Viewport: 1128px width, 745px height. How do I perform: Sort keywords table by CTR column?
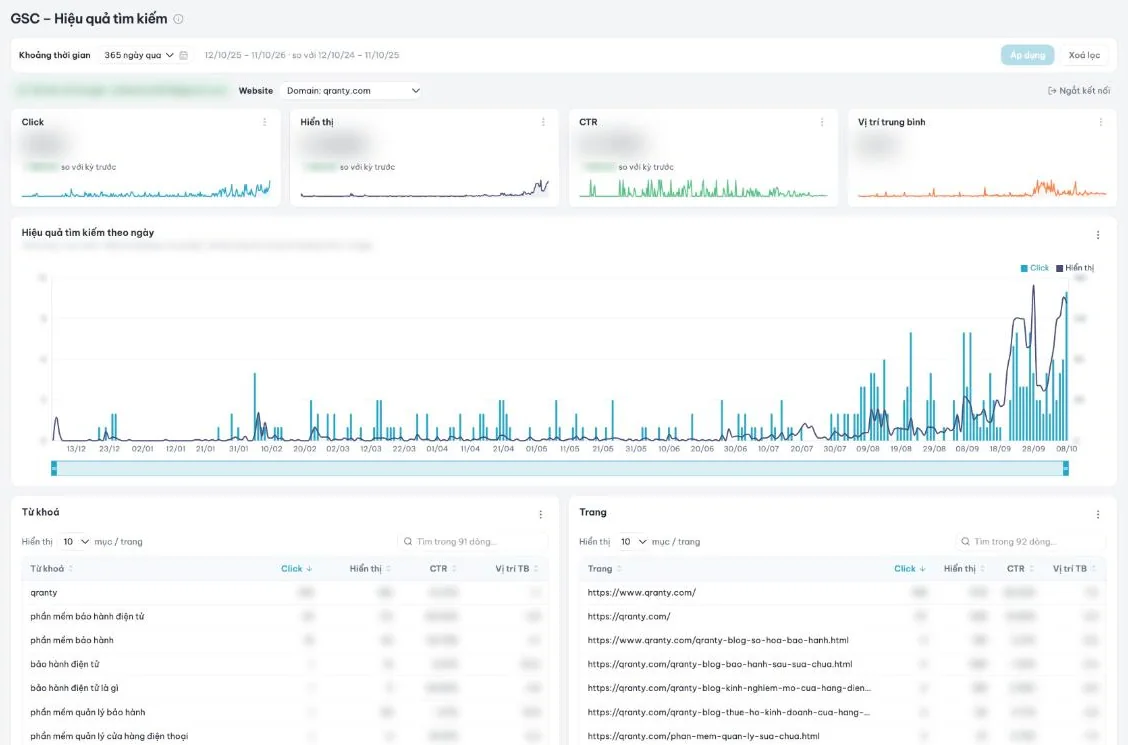pyautogui.click(x=443, y=569)
